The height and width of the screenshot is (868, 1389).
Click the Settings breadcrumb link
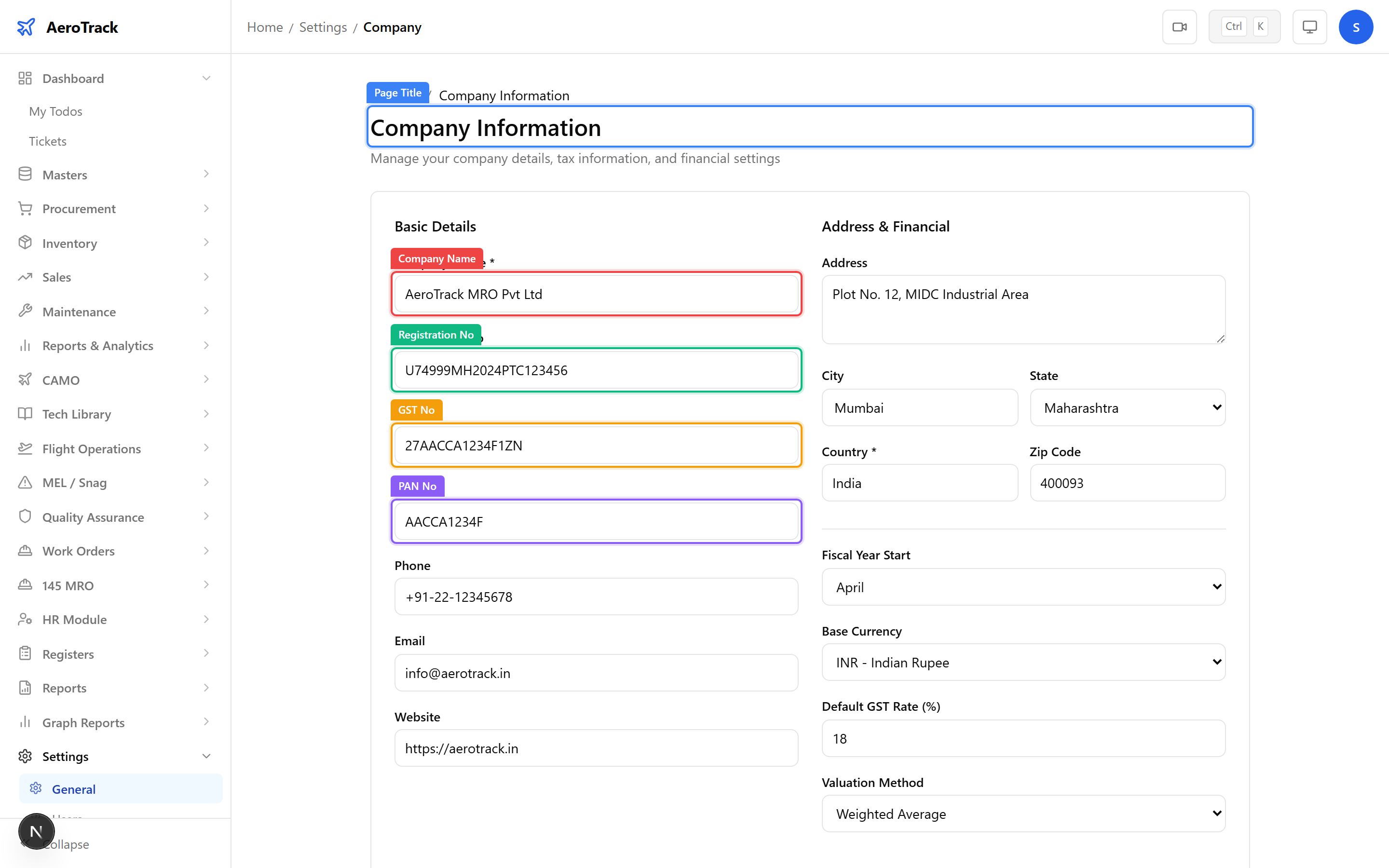pyautogui.click(x=323, y=27)
